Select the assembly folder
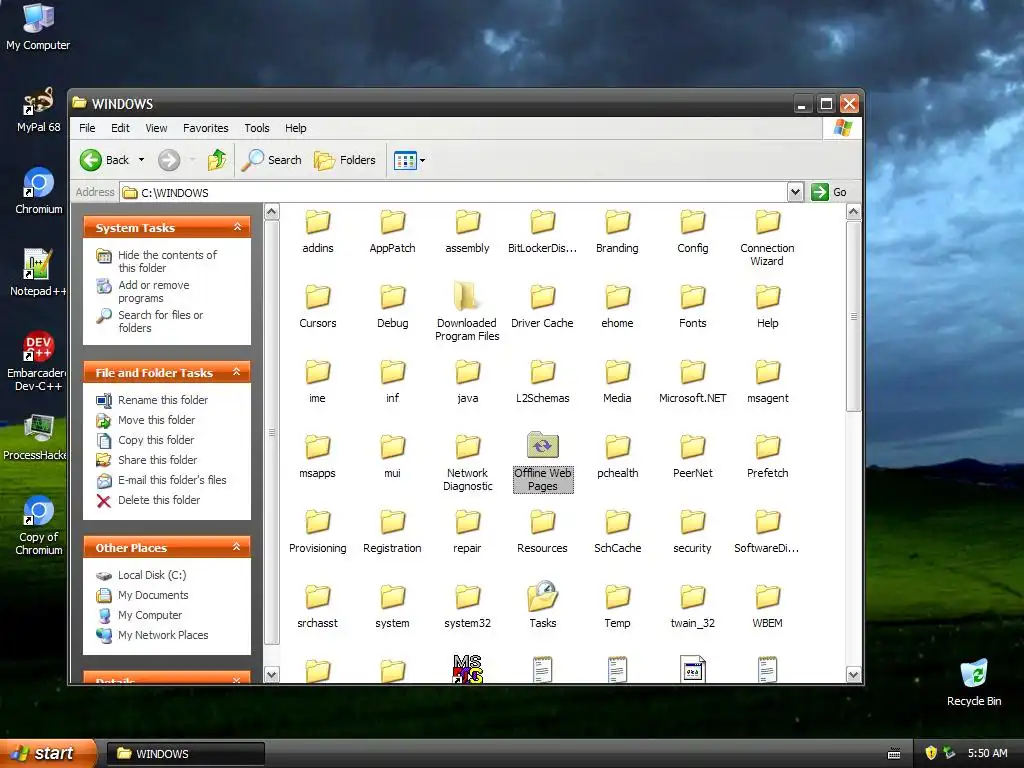Screen dimensions: 1024x768 (x=468, y=231)
